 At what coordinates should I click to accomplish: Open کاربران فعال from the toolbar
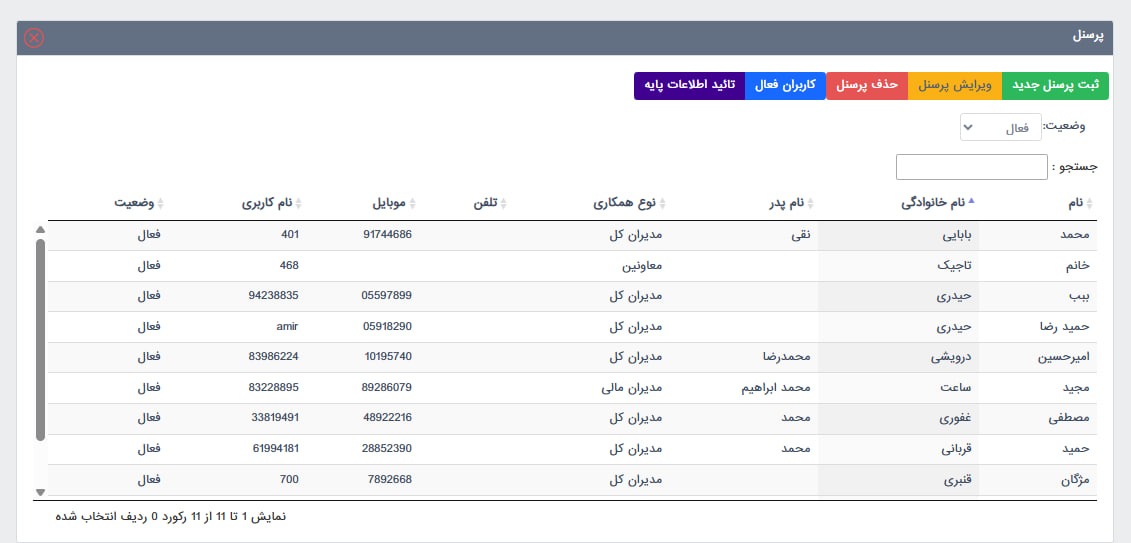tap(785, 85)
